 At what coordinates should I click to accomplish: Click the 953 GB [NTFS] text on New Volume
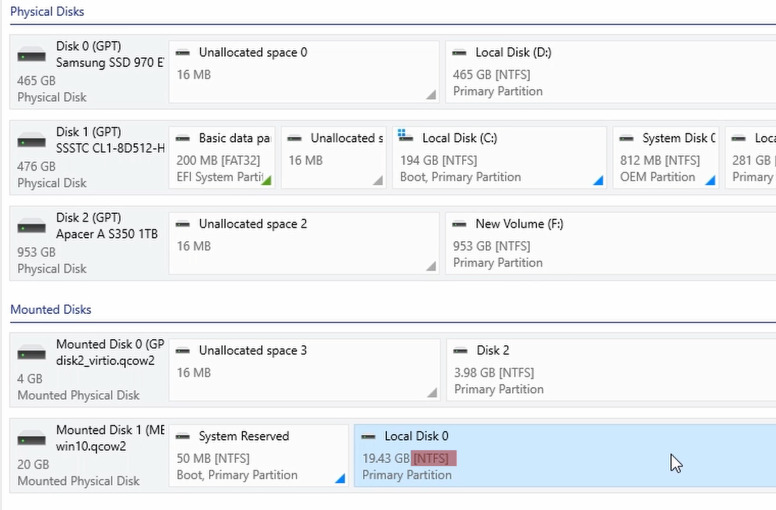click(491, 246)
